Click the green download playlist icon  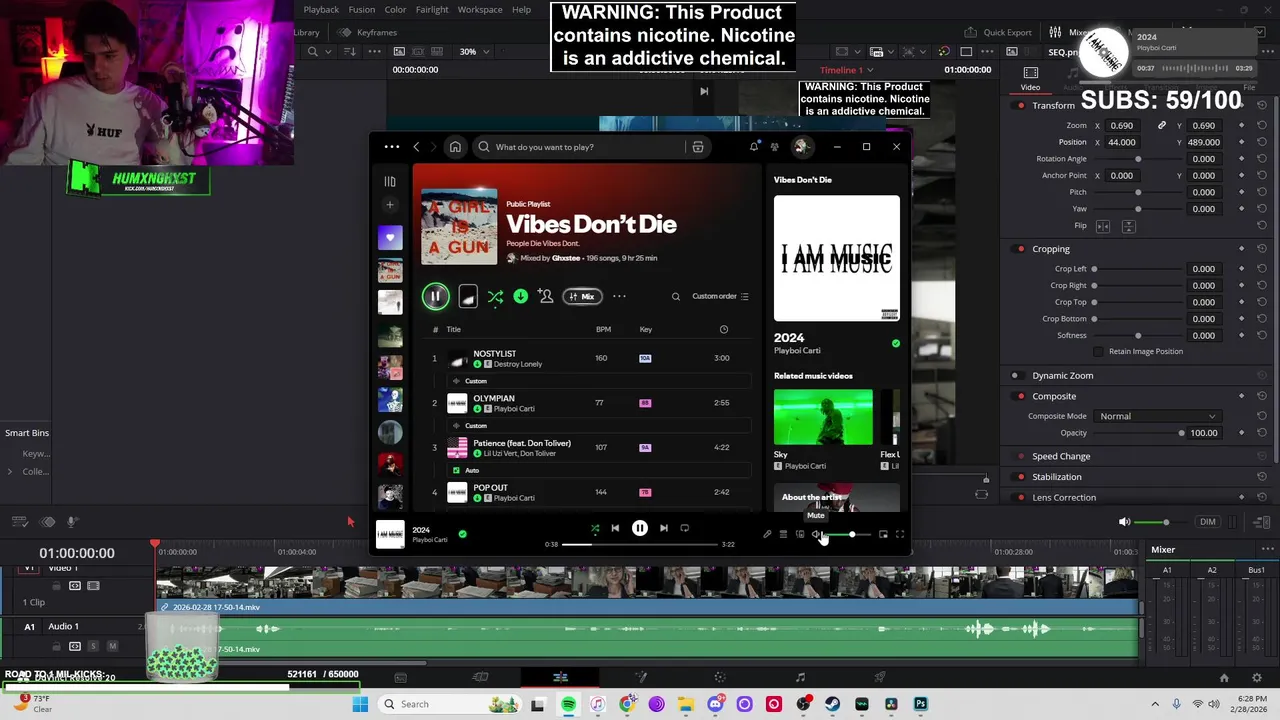520,296
